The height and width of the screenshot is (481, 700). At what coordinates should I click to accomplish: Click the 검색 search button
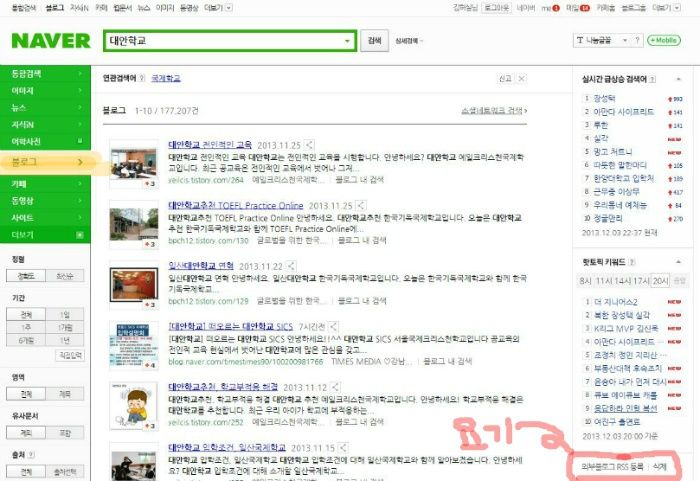[374, 41]
